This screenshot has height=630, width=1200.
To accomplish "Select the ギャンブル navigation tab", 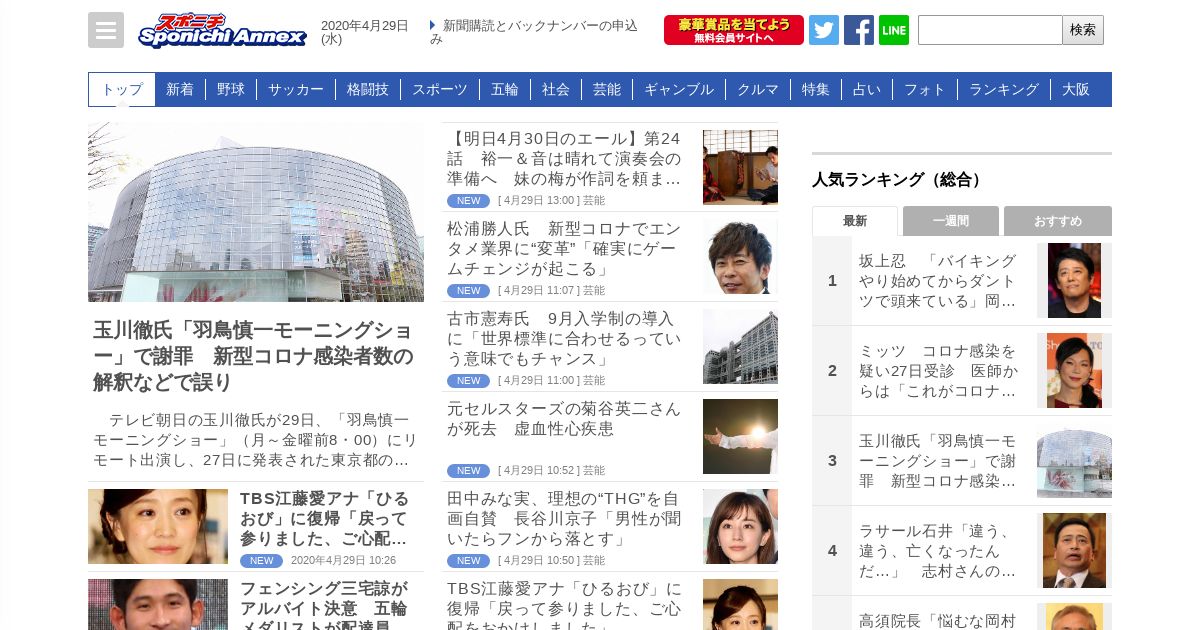I will (679, 89).
